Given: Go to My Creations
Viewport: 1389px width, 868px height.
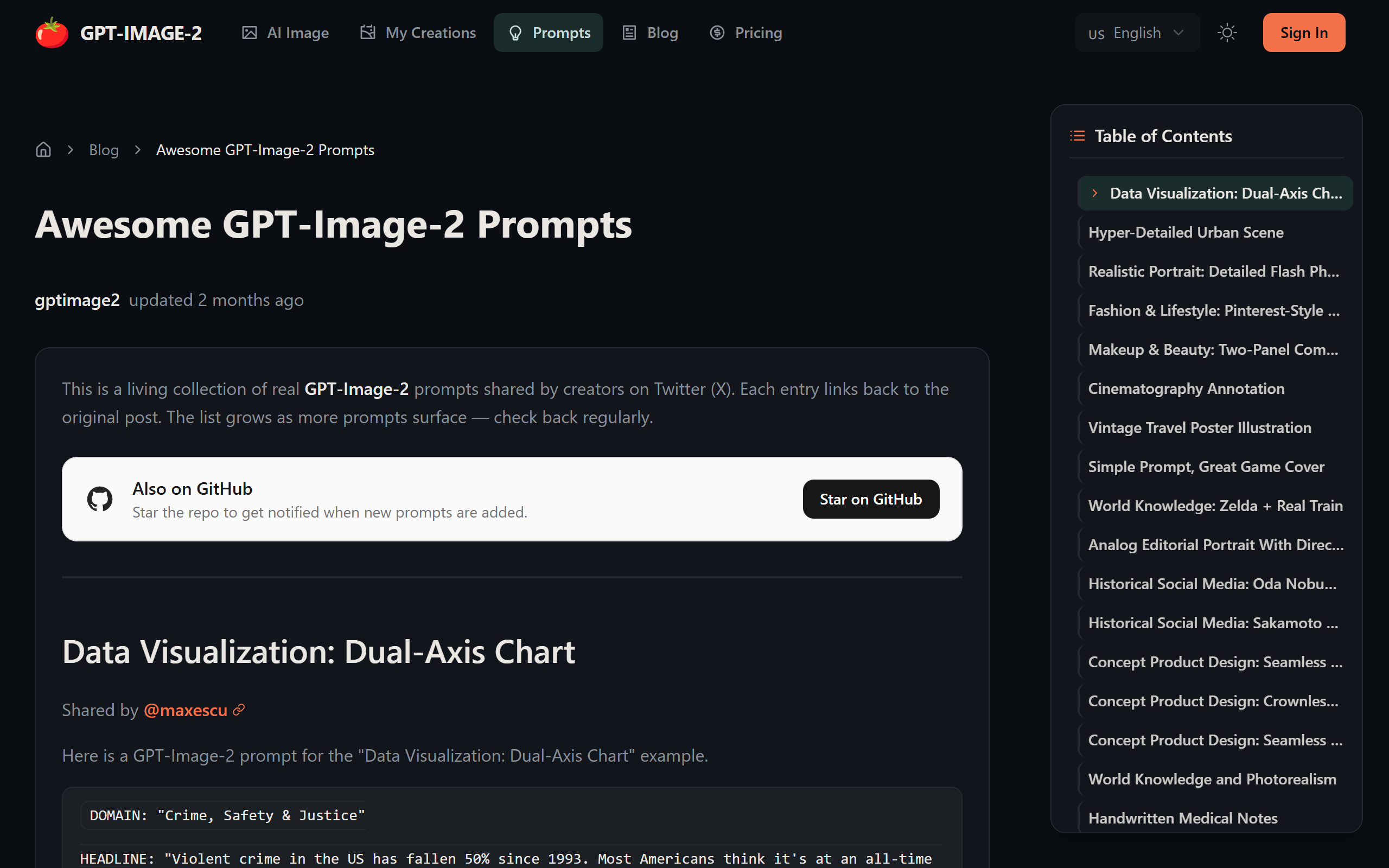Looking at the screenshot, I should tap(418, 33).
